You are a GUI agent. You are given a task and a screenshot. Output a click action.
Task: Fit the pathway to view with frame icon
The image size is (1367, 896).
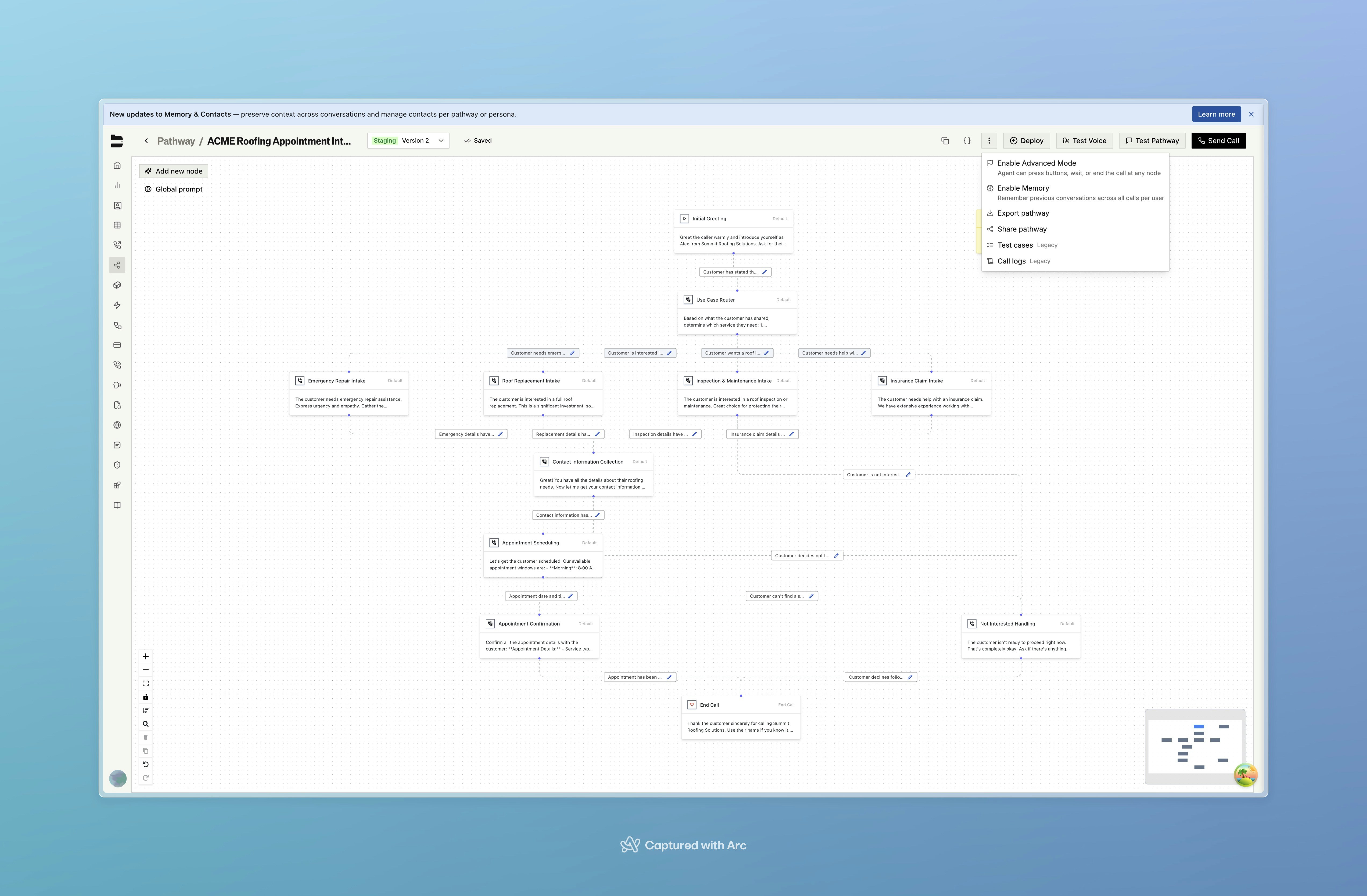[x=145, y=683]
